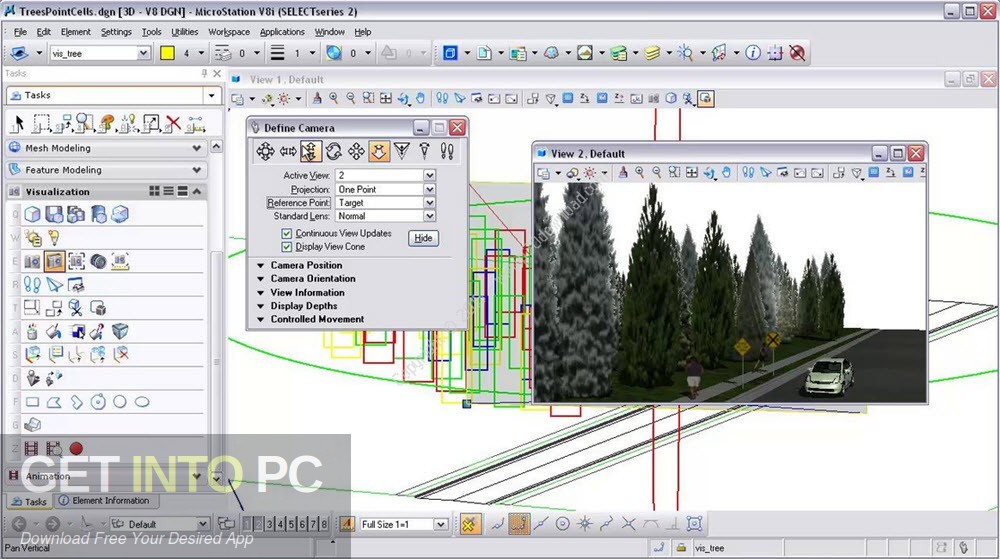Image resolution: width=1000 pixels, height=559 pixels.
Task: Toggle view 4 button in view groups
Action: pyautogui.click(x=280, y=524)
